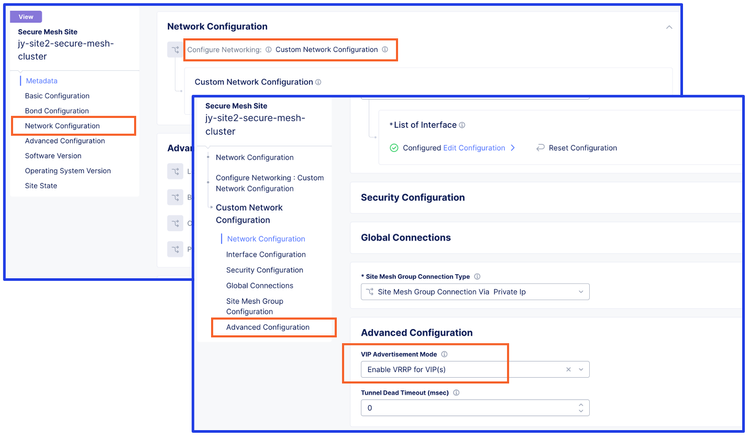This screenshot has height=436, width=749.
Task: Go to Software Version in sidebar
Action: click(x=53, y=156)
